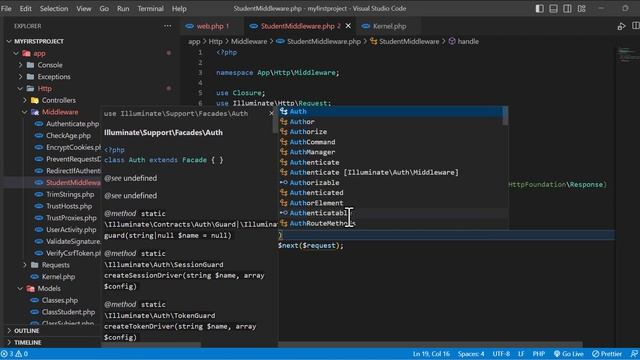The height and width of the screenshot is (360, 640).
Task: Open TrustProxies.php file
Action: [71, 218]
